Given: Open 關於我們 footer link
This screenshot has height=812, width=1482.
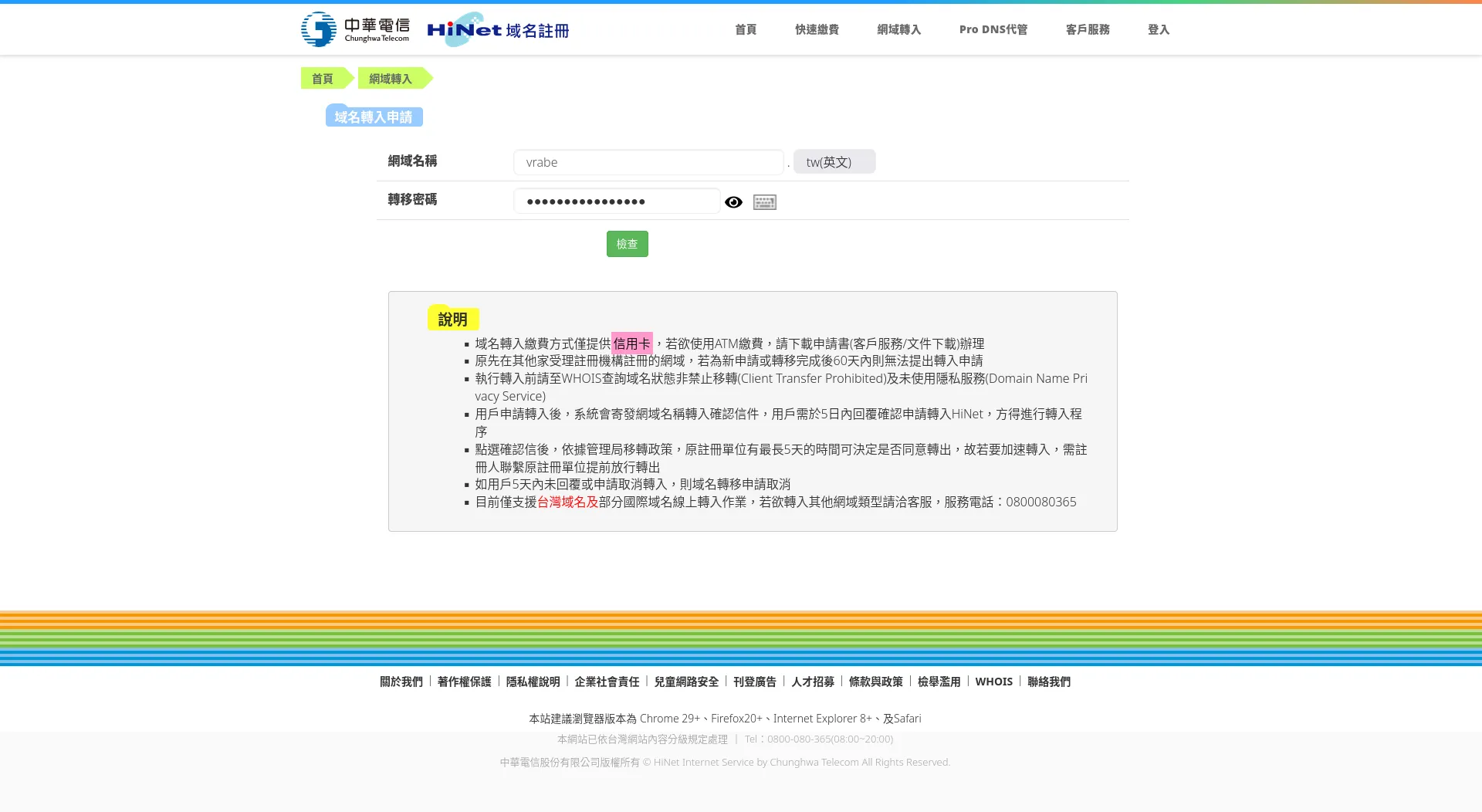Looking at the screenshot, I should [x=401, y=682].
